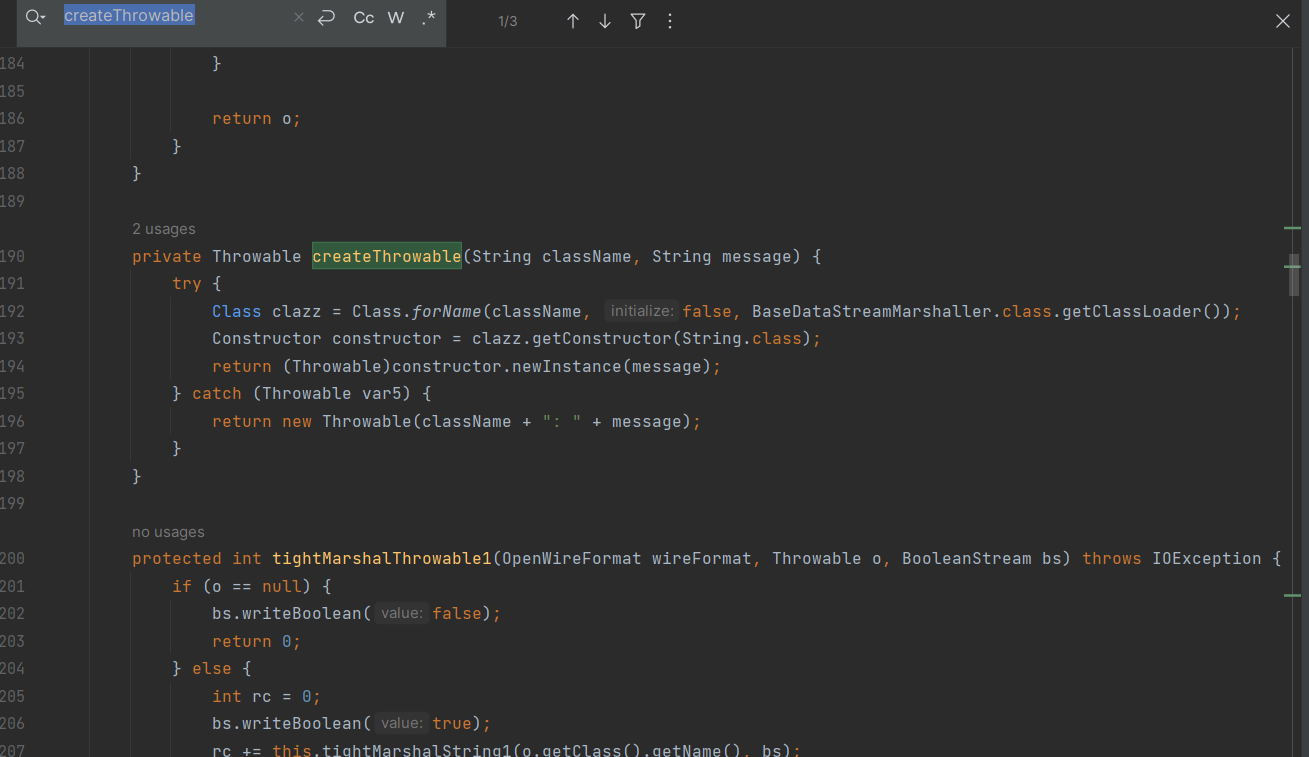Click BaseDataStreamMarshaller class reference
The height and width of the screenshot is (757, 1309).
coord(872,311)
